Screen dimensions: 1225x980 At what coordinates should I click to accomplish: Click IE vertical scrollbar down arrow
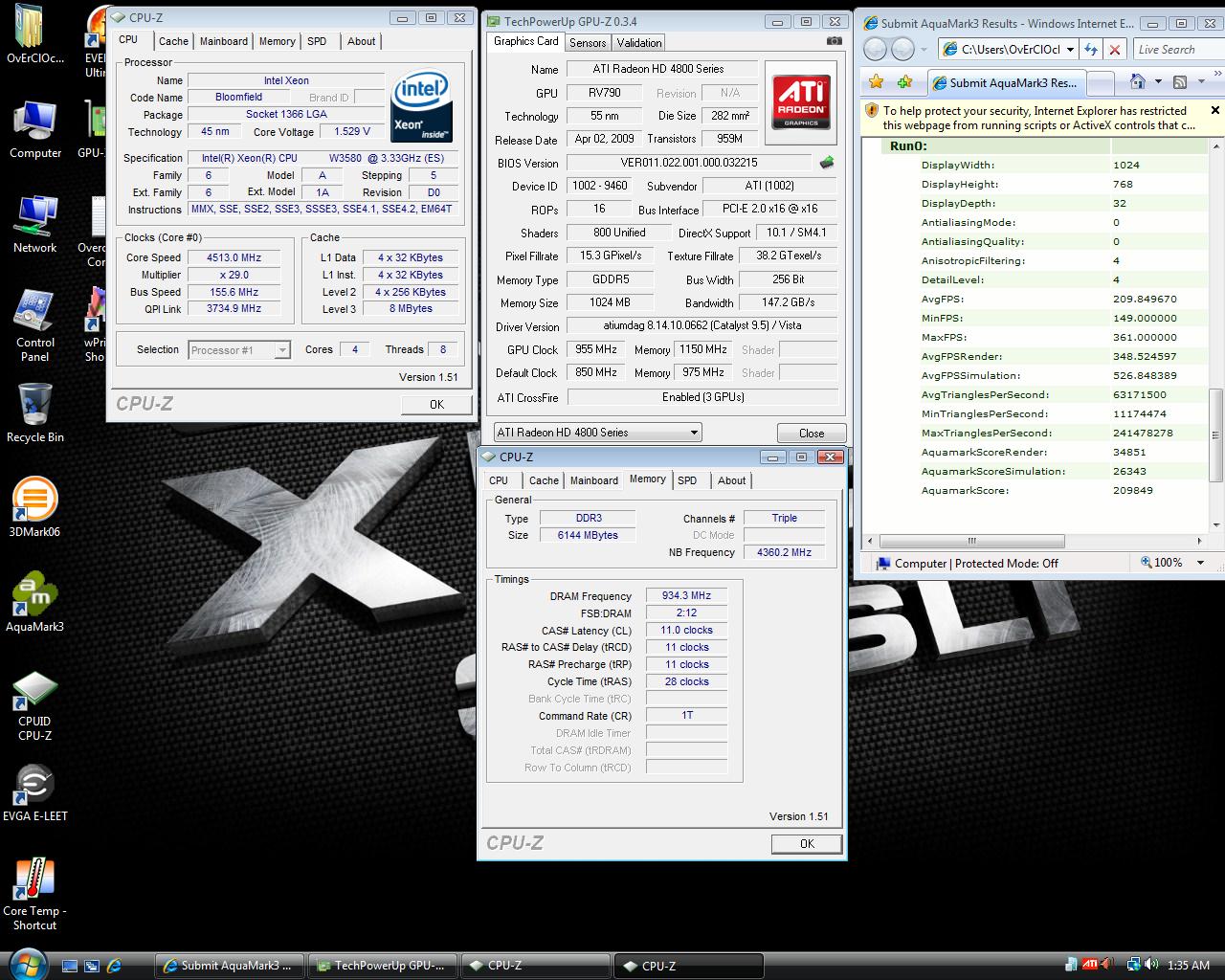(1216, 524)
